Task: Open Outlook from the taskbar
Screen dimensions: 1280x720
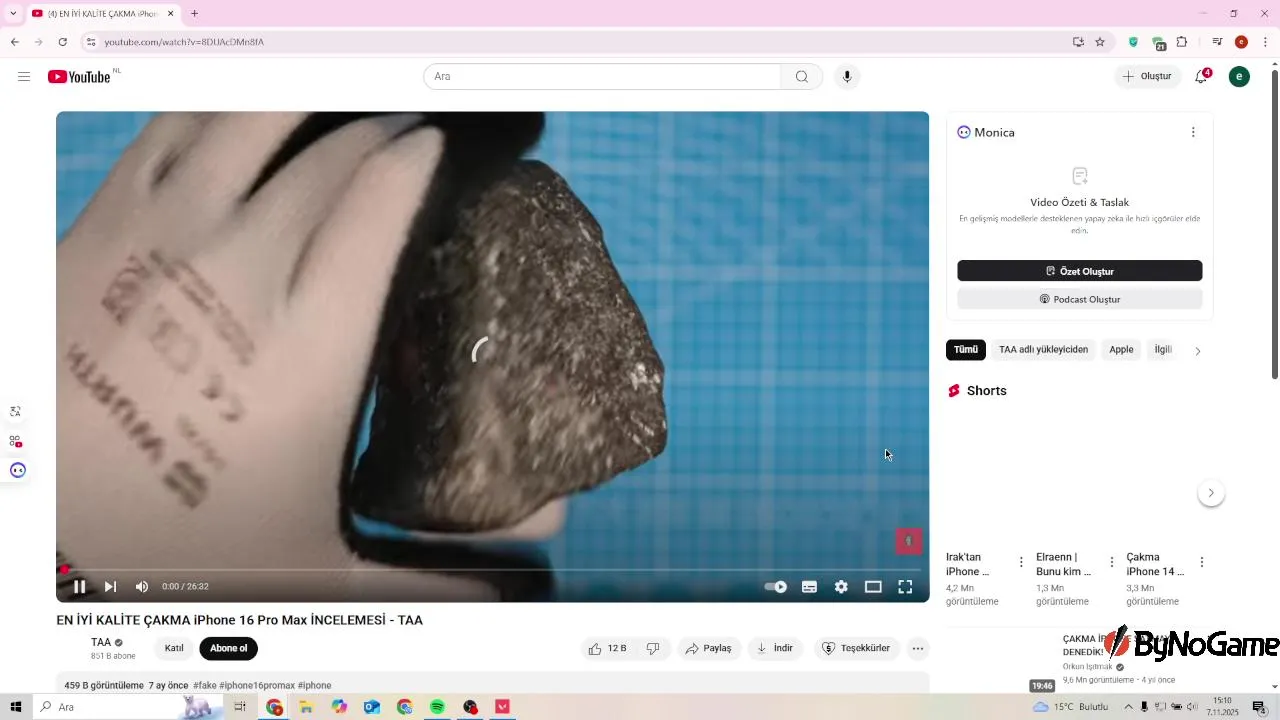Action: (372, 707)
